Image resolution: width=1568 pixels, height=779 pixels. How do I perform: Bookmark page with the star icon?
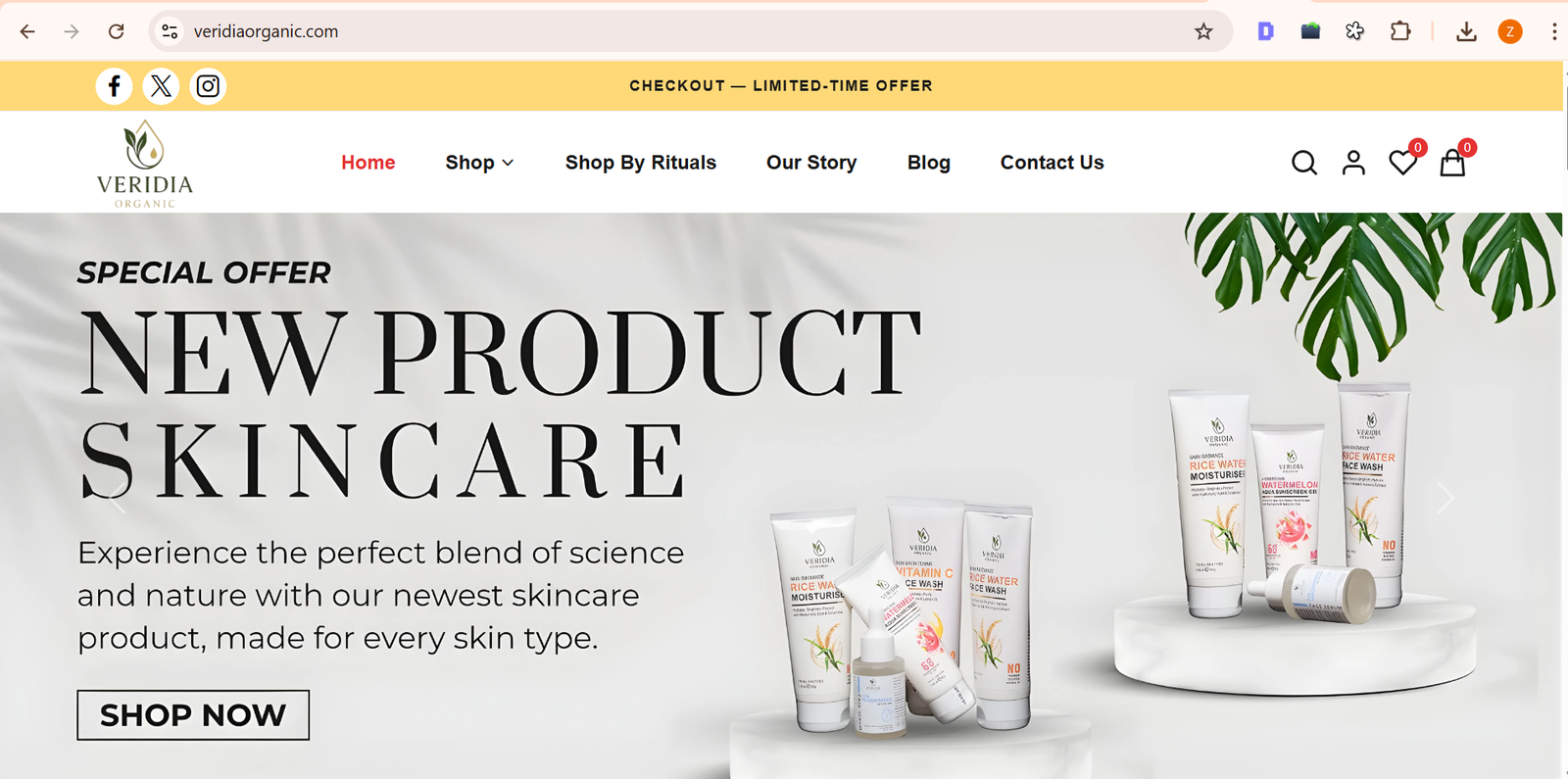(1203, 31)
